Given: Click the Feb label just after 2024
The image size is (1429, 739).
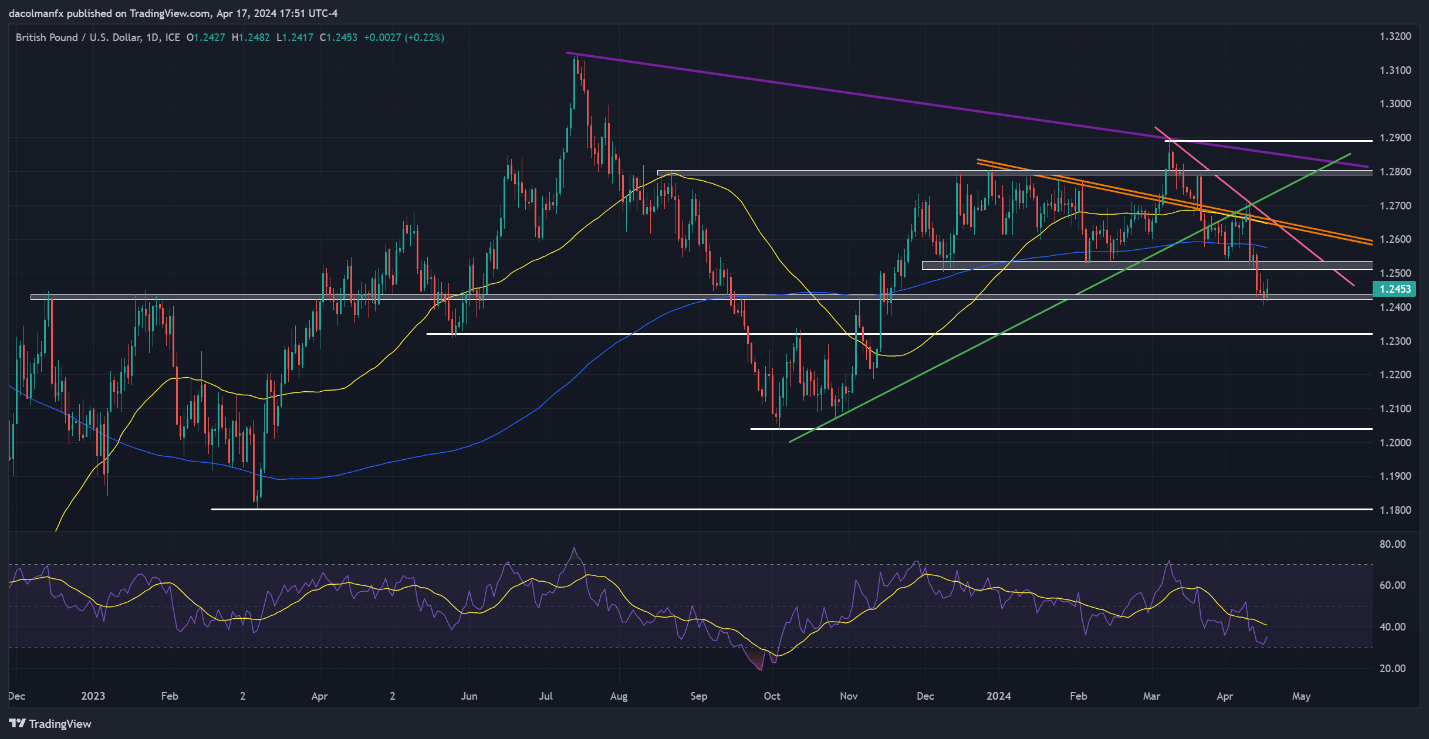Looking at the screenshot, I should click(x=1078, y=694).
